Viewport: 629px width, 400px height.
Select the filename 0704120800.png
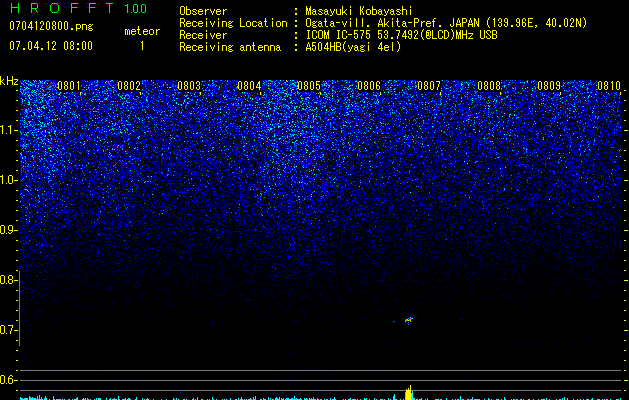tap(51, 26)
